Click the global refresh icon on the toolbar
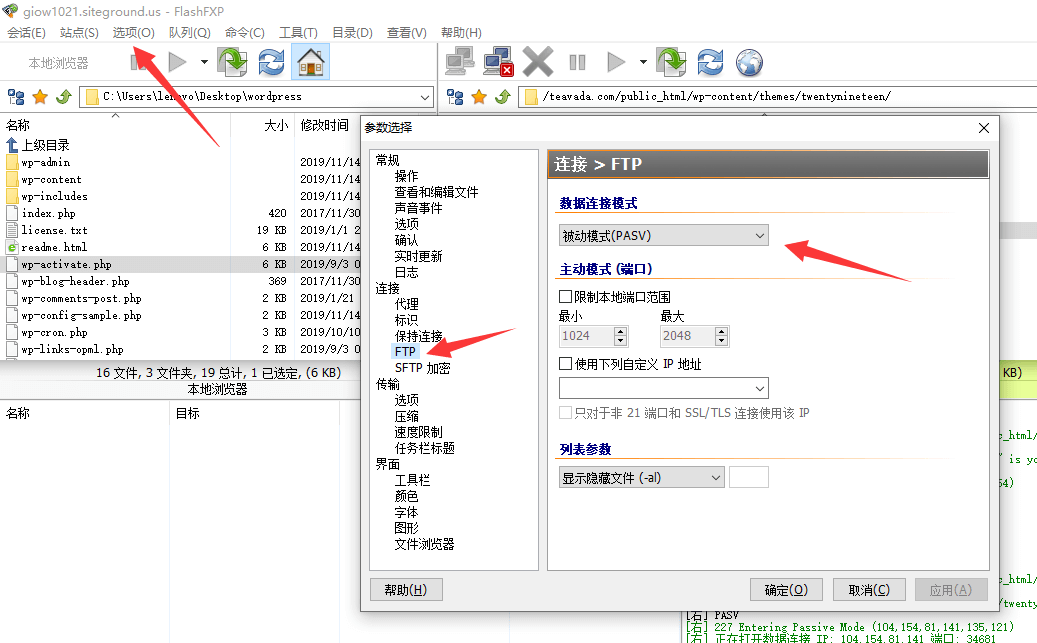 [710, 61]
